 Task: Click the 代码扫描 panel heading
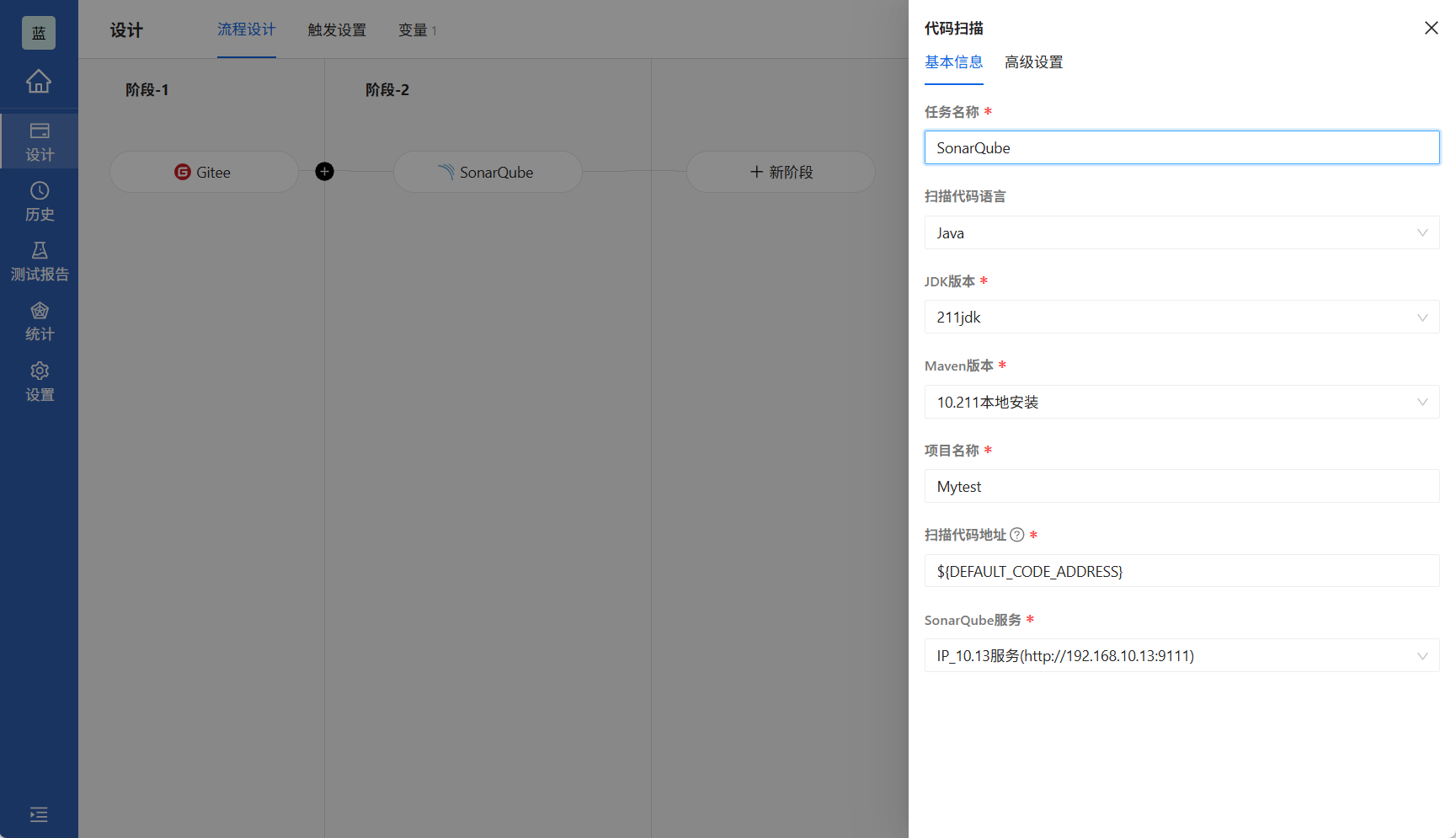coord(953,29)
